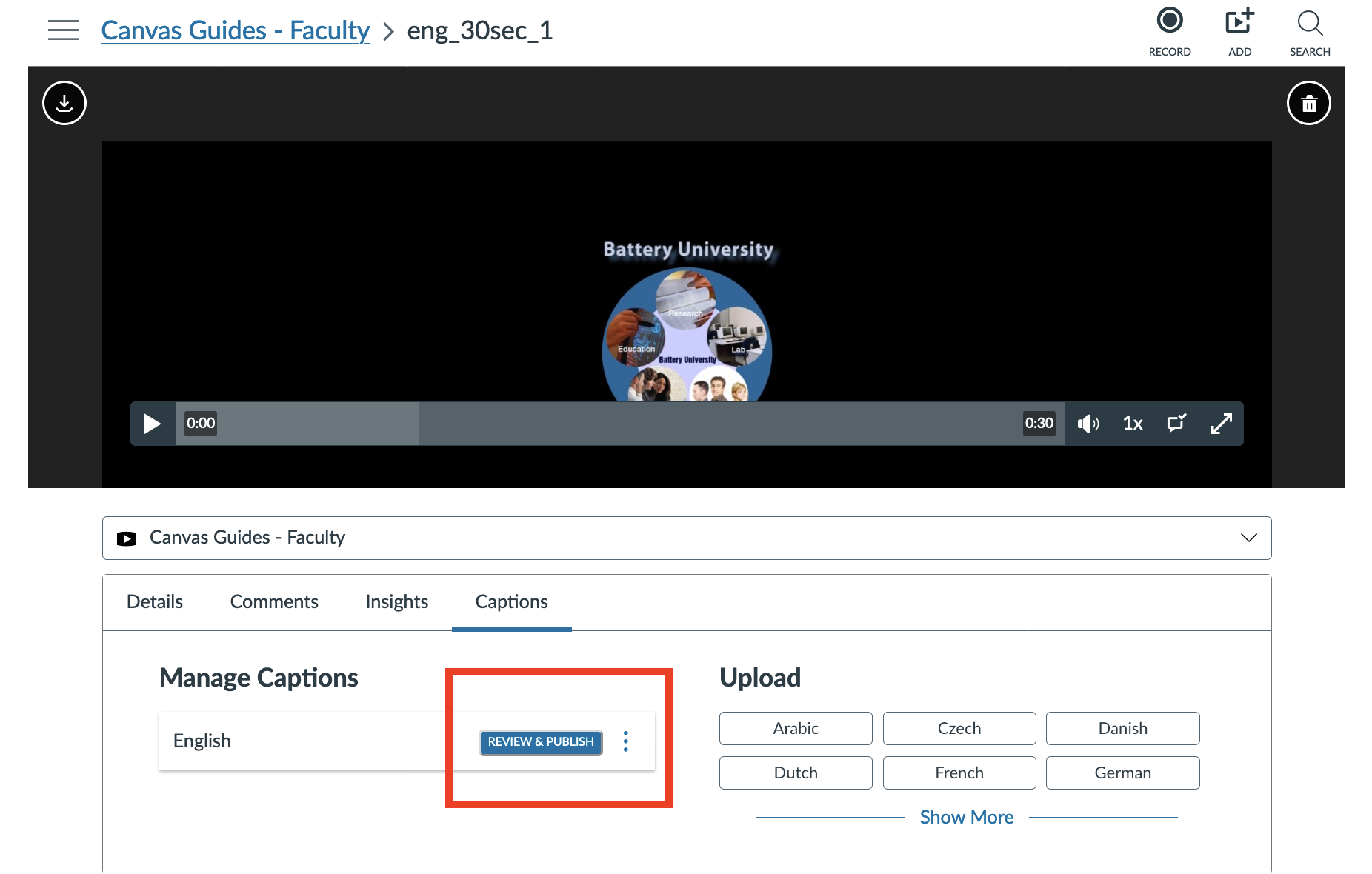Switch to the Insights tab
1372x874 pixels.
[396, 601]
